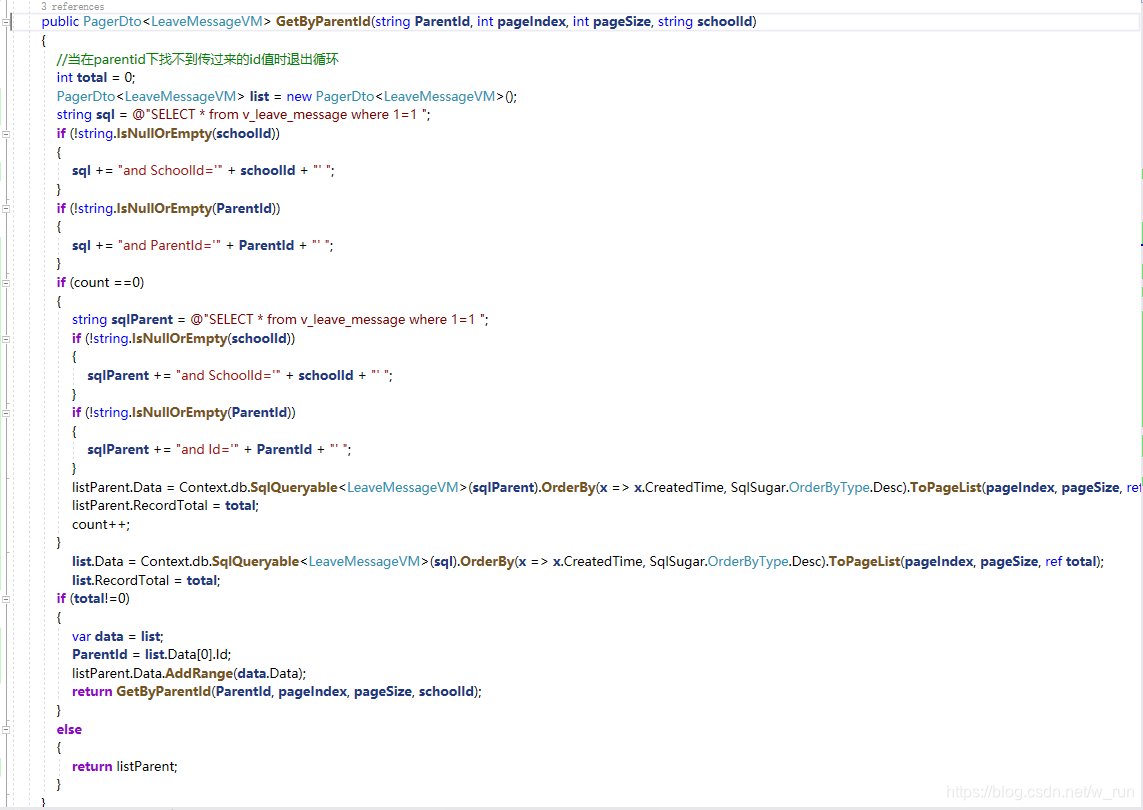
Task: Click count in "if (count ==0)"
Action: (92, 283)
